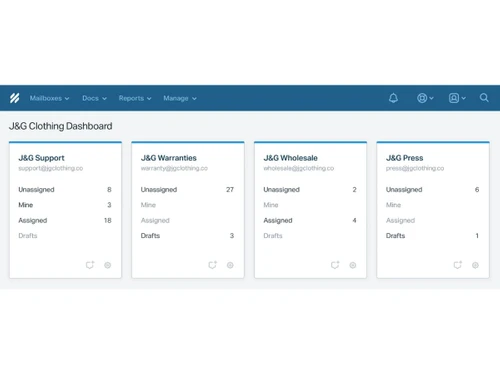
Task: Start new conversation in J&G Support card
Action: (90, 265)
